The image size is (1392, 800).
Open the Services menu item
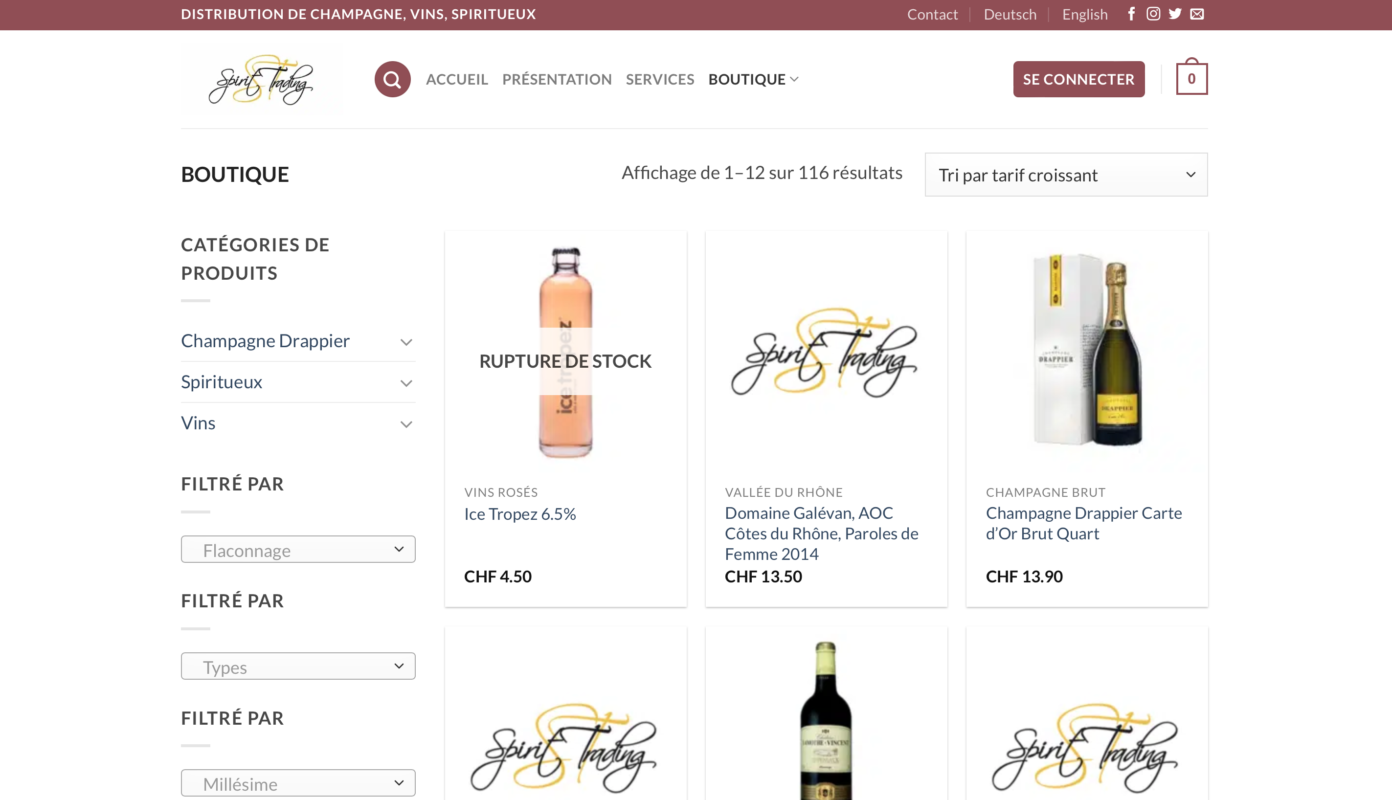660,79
